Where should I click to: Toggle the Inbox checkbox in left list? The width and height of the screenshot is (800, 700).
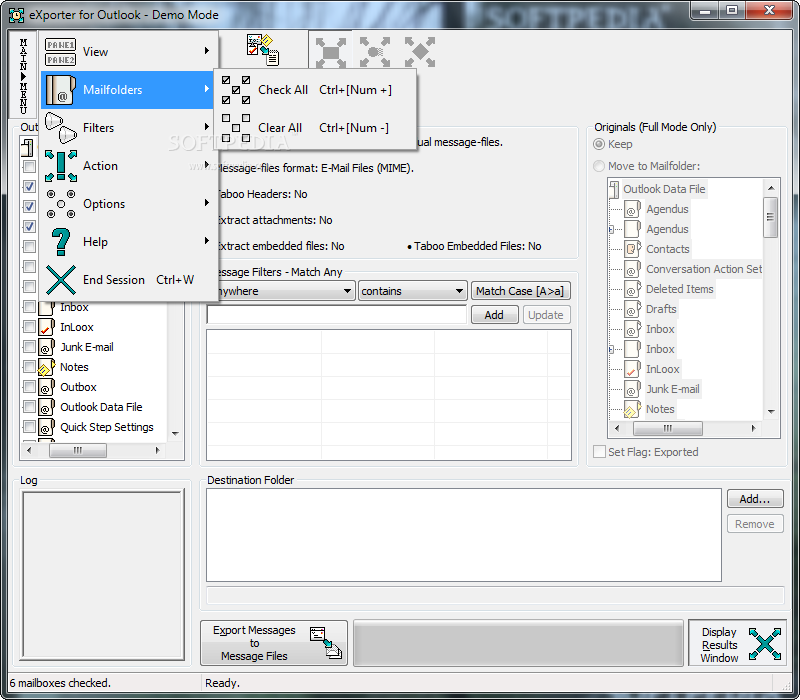30,307
